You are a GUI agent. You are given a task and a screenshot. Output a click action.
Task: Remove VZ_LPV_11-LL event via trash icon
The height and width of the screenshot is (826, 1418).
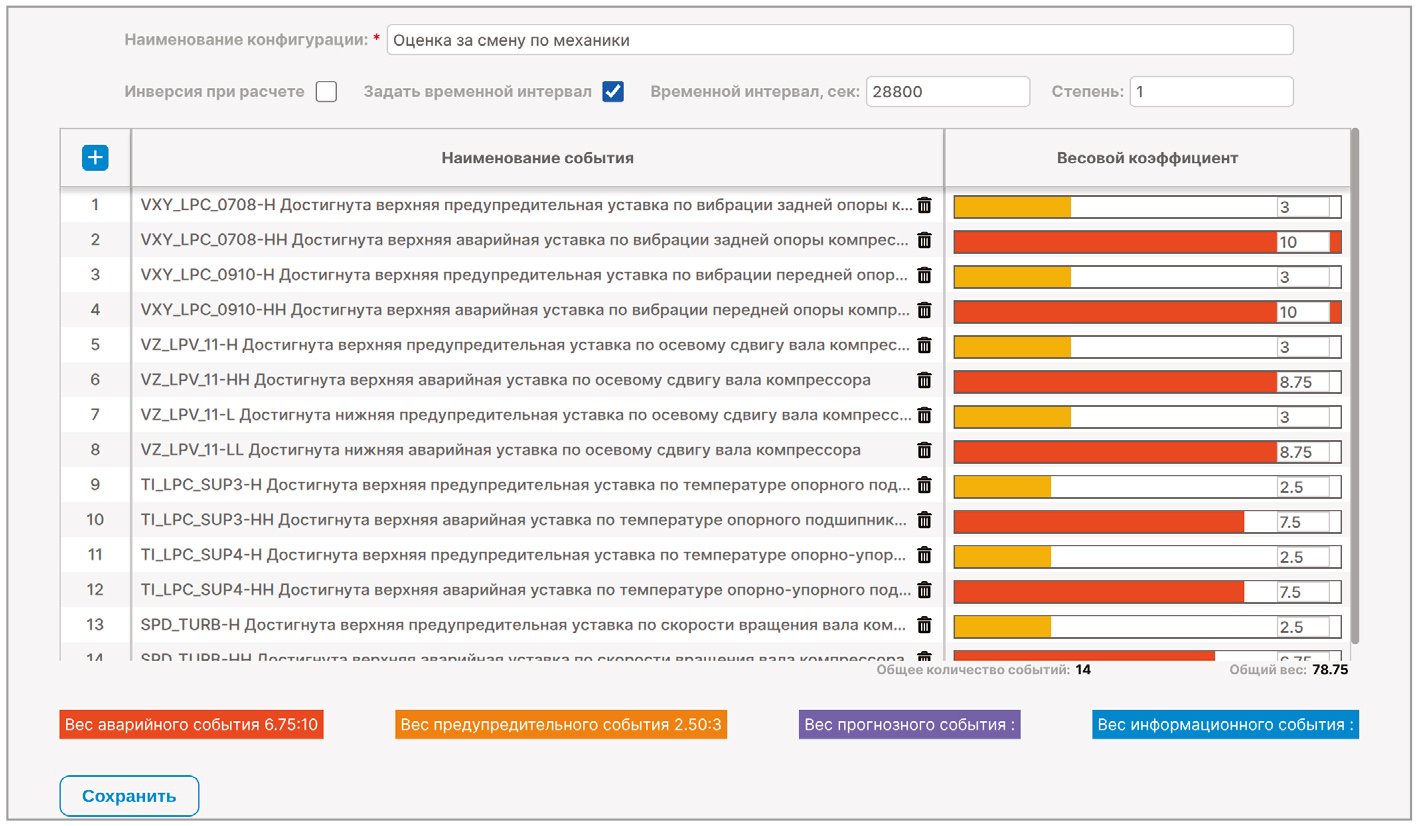[924, 450]
